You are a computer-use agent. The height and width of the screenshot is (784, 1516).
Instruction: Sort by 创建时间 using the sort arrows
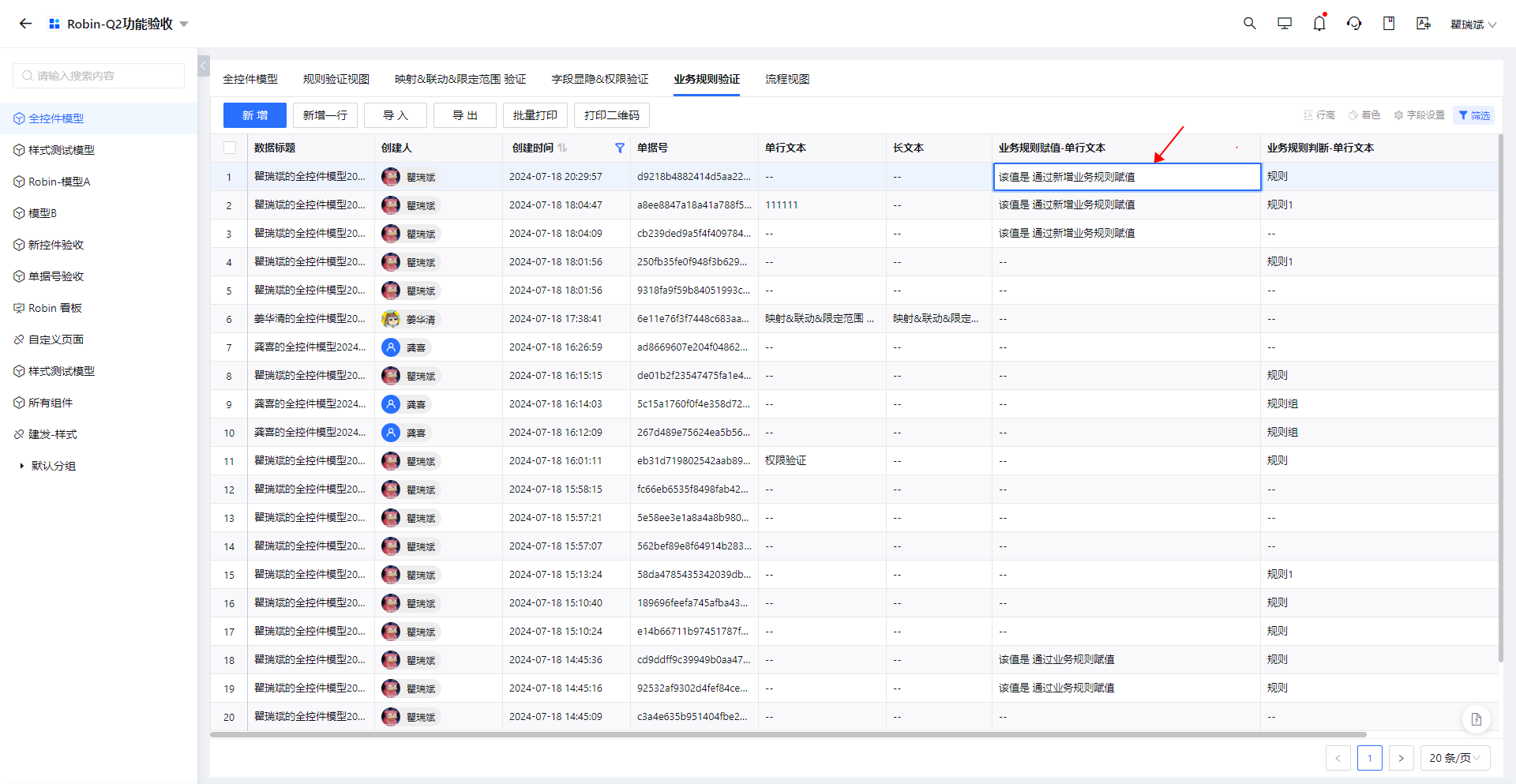point(562,148)
